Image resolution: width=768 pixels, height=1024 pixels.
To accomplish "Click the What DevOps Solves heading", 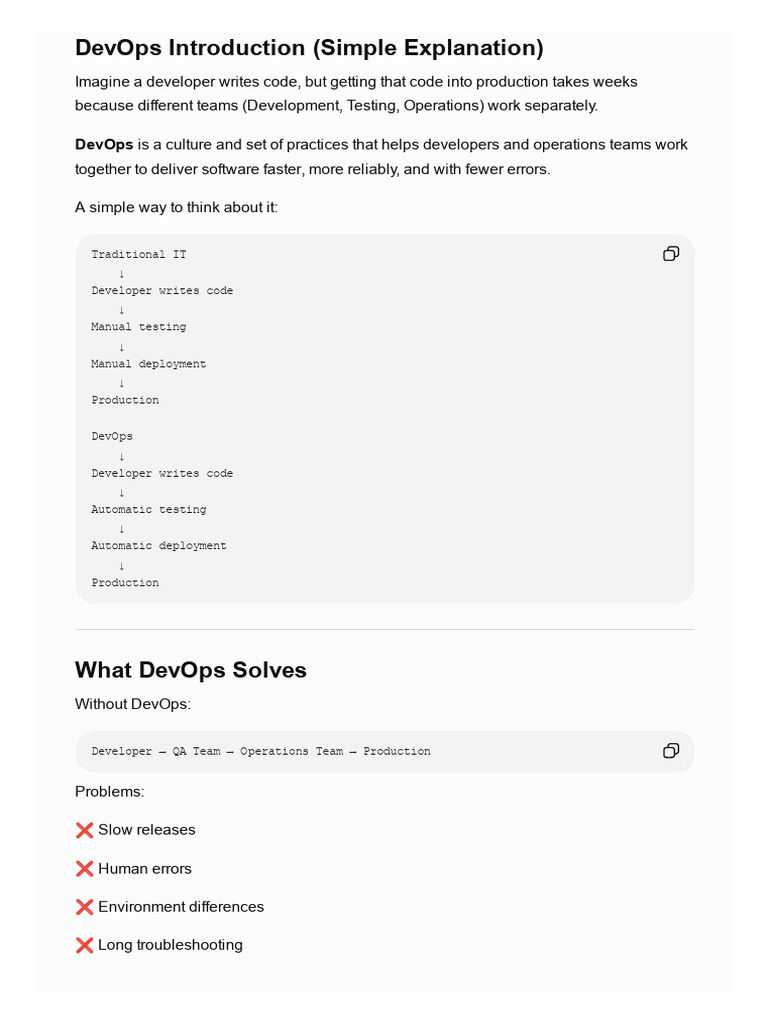I will [191, 670].
